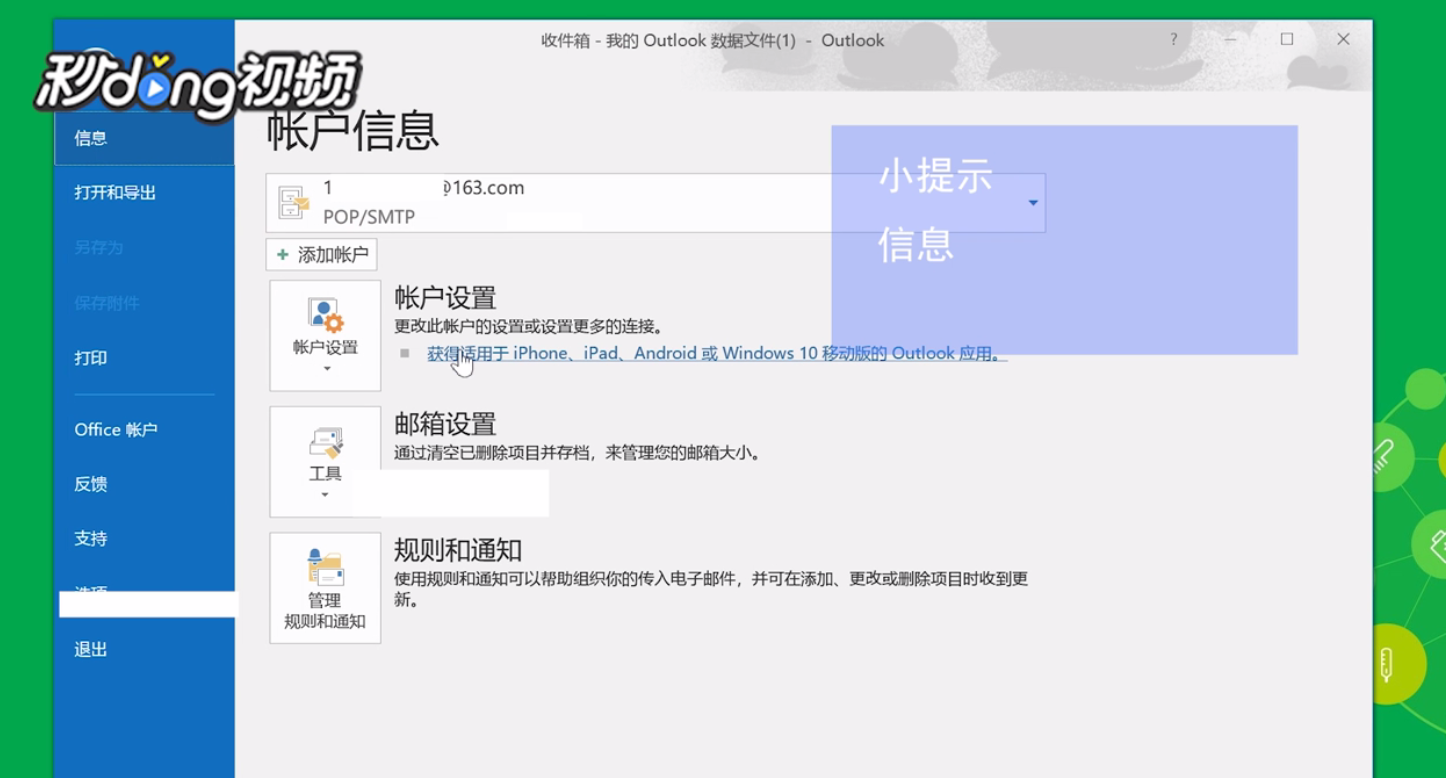This screenshot has width=1446, height=778.
Task: Click the POP/SMTP account type text
Action: coord(369,217)
